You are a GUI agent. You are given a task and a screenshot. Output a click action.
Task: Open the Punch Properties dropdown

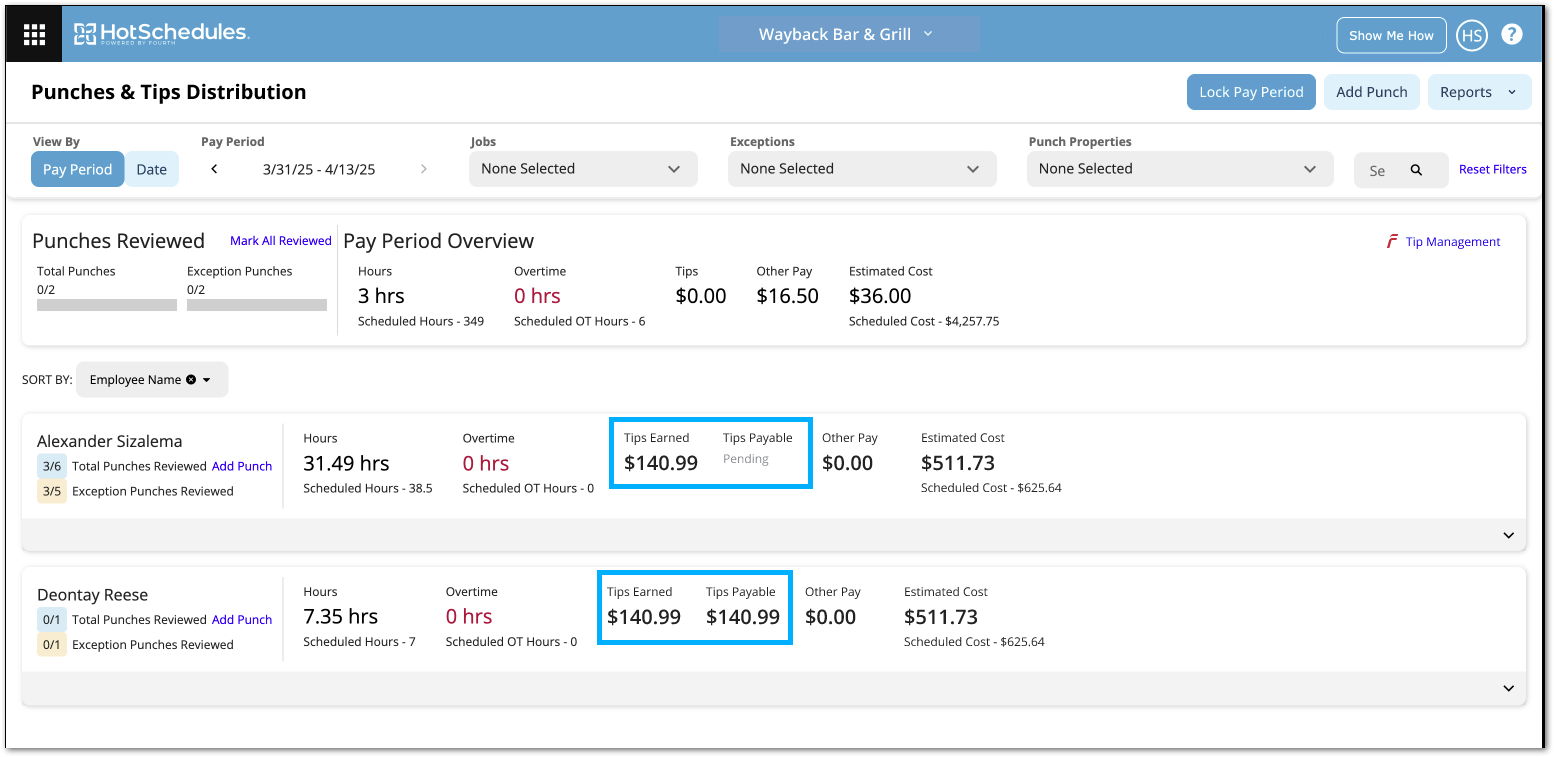[1179, 169]
